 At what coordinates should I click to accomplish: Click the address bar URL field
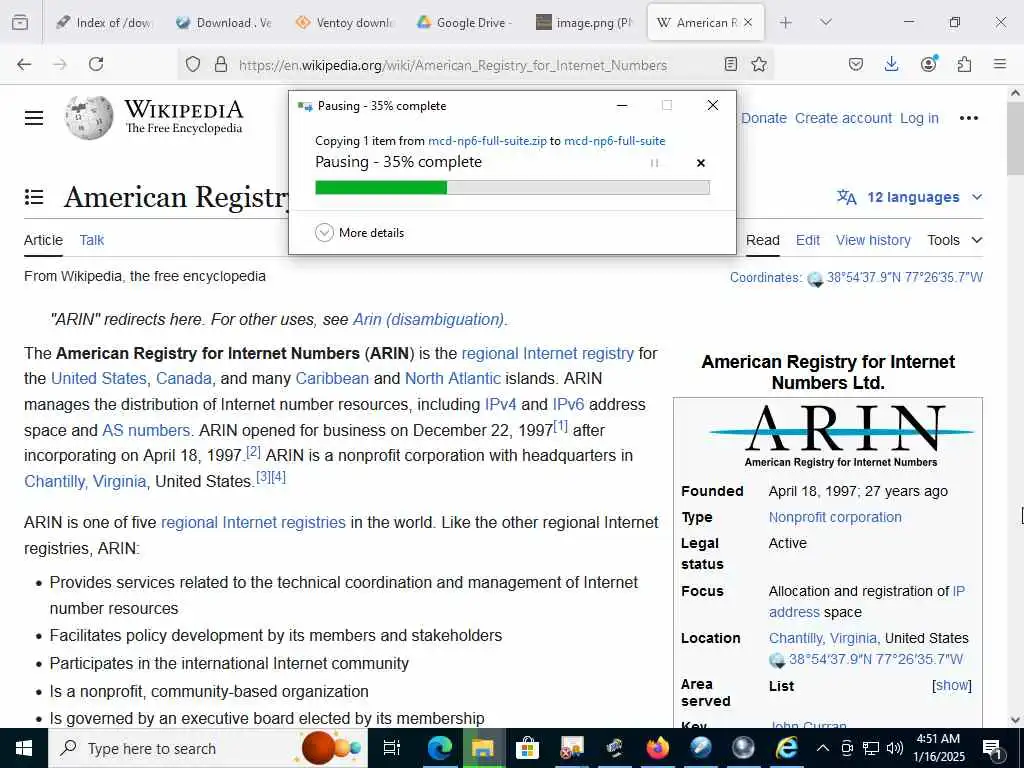click(453, 65)
